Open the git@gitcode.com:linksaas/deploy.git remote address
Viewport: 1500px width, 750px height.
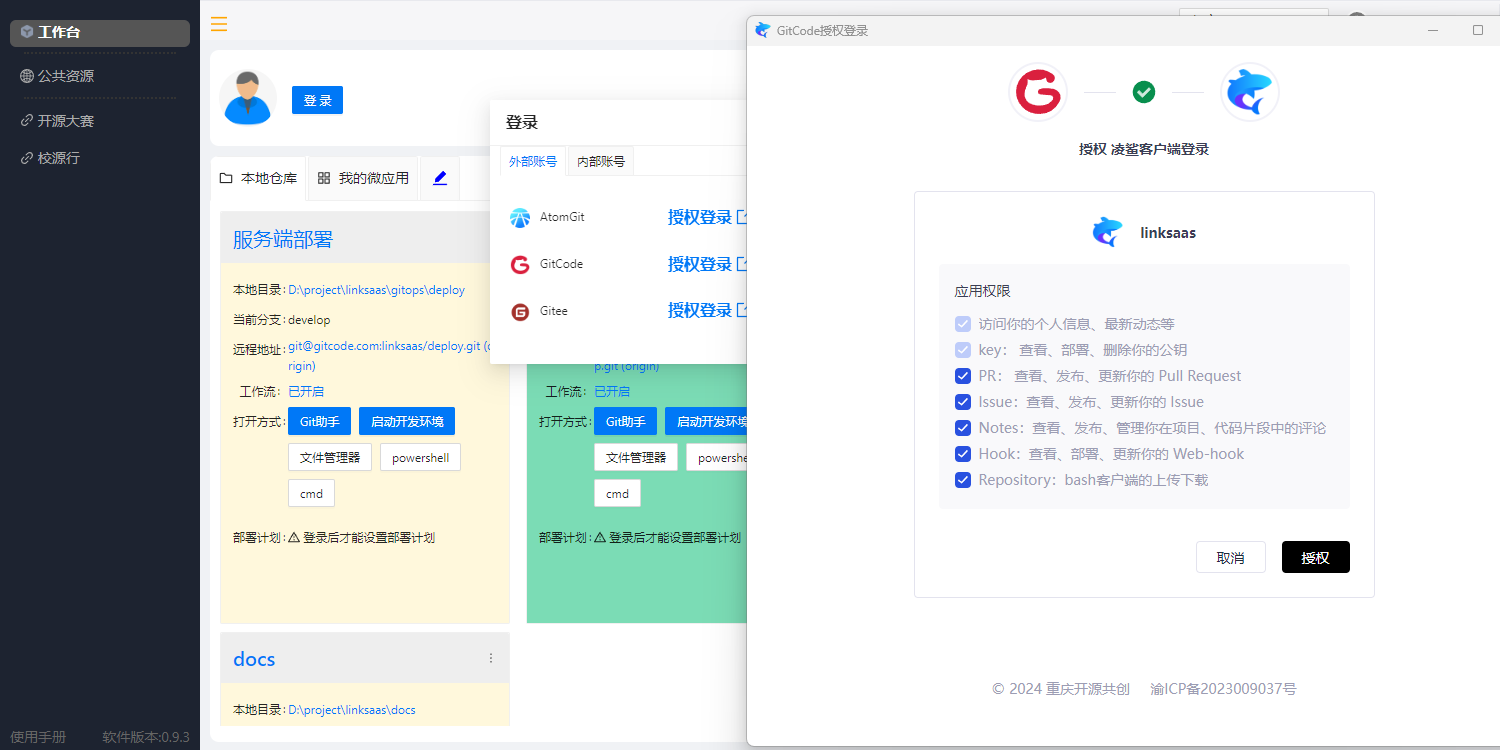[x=390, y=356]
